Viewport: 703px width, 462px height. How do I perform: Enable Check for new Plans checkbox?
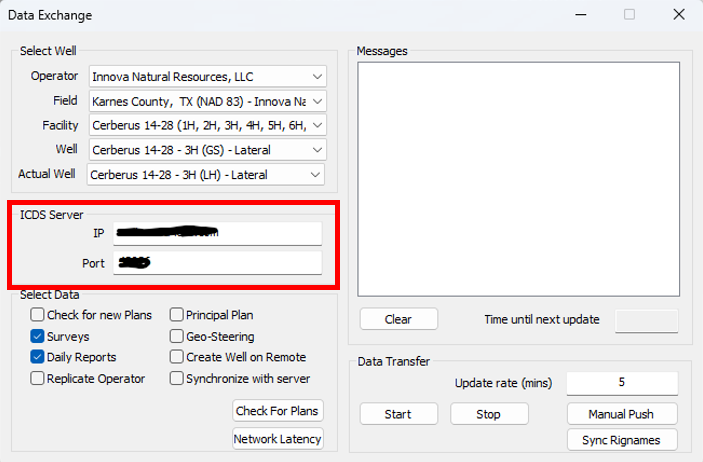click(38, 315)
